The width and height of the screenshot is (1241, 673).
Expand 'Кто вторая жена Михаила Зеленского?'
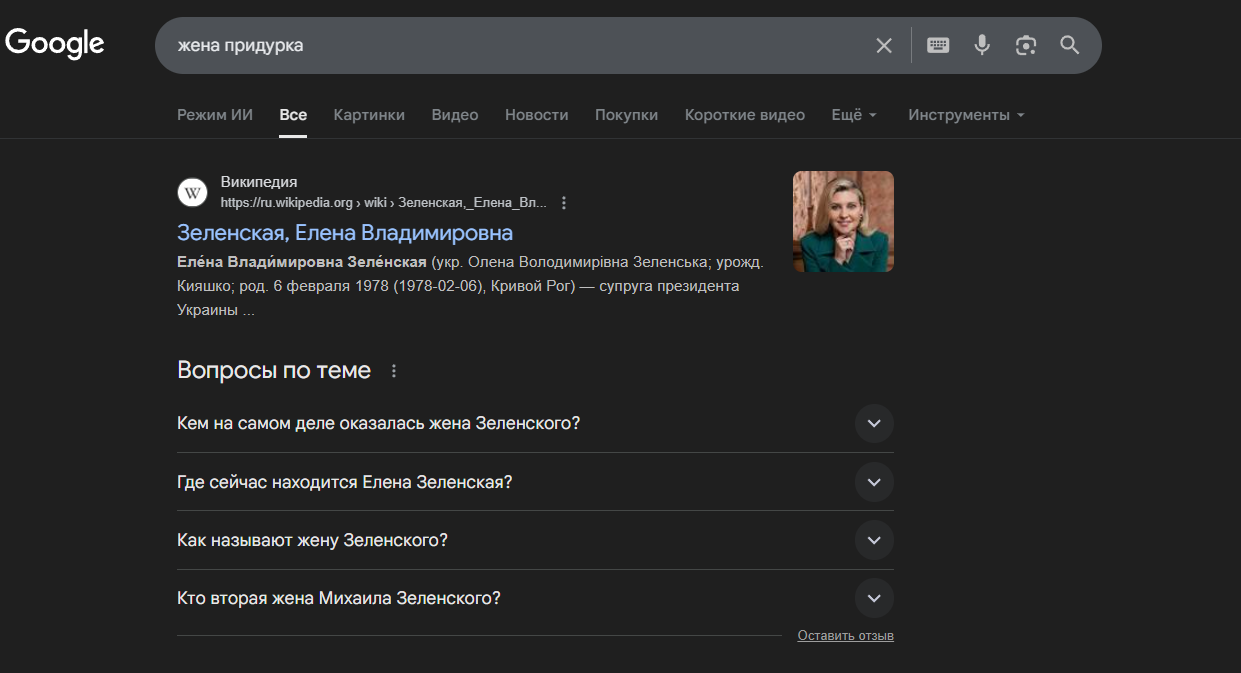(x=874, y=599)
